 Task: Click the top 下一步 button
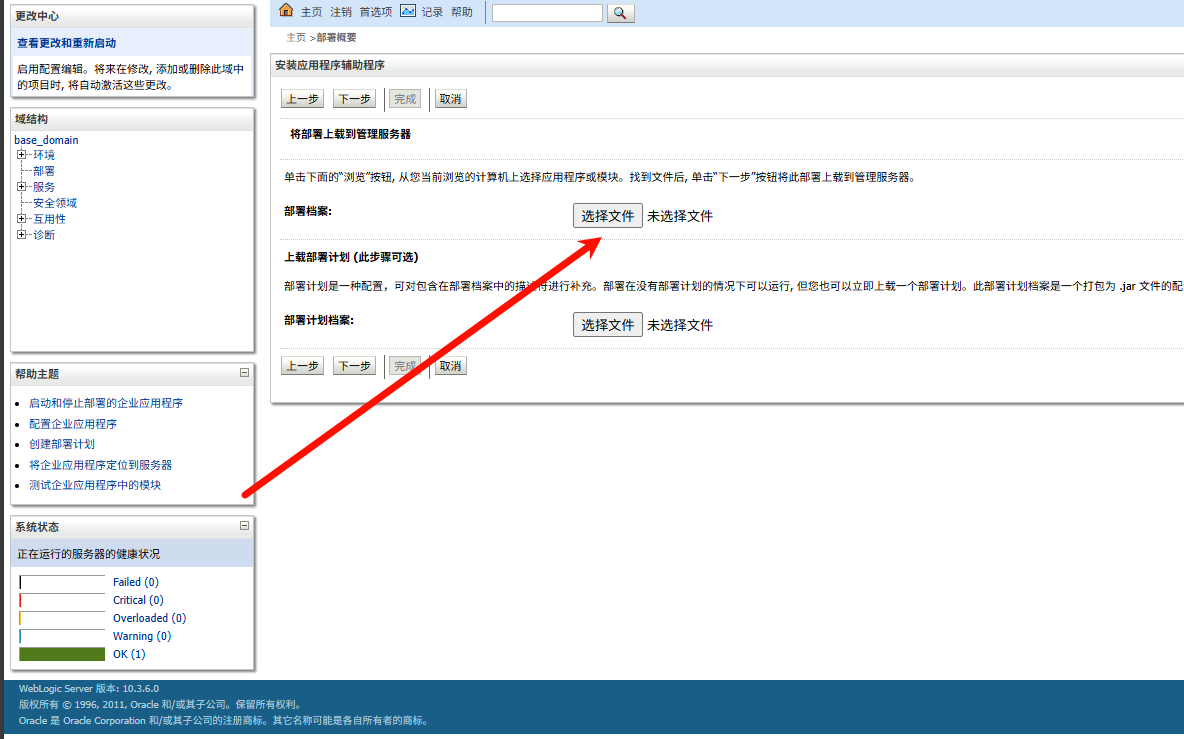click(x=354, y=99)
